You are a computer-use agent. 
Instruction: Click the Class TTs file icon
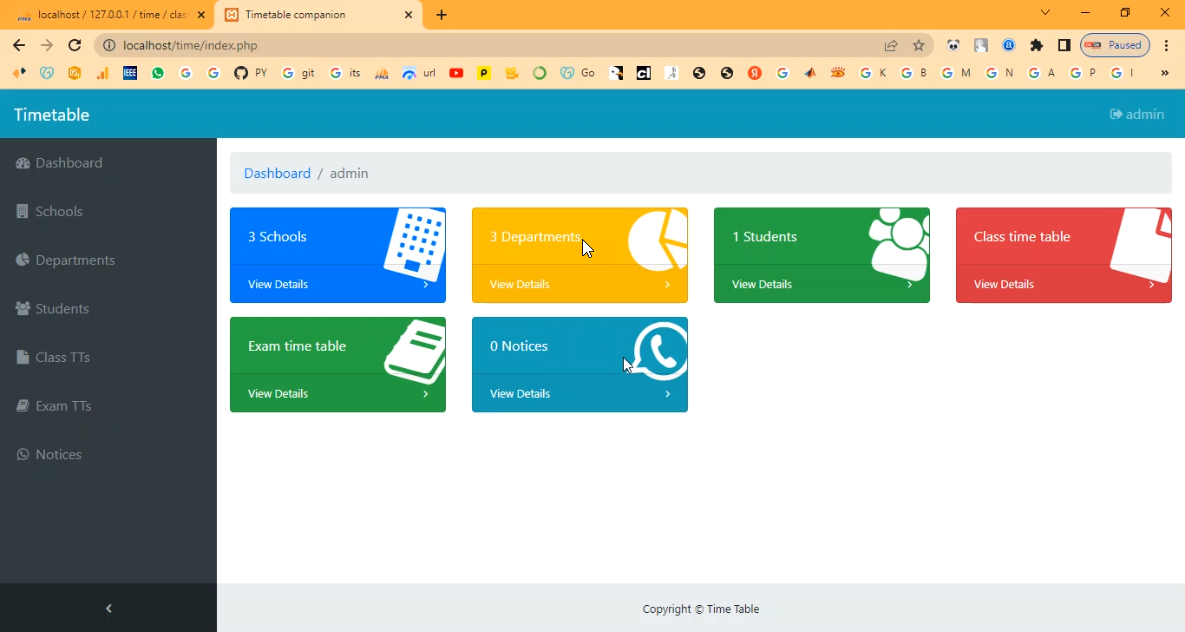pyautogui.click(x=23, y=357)
